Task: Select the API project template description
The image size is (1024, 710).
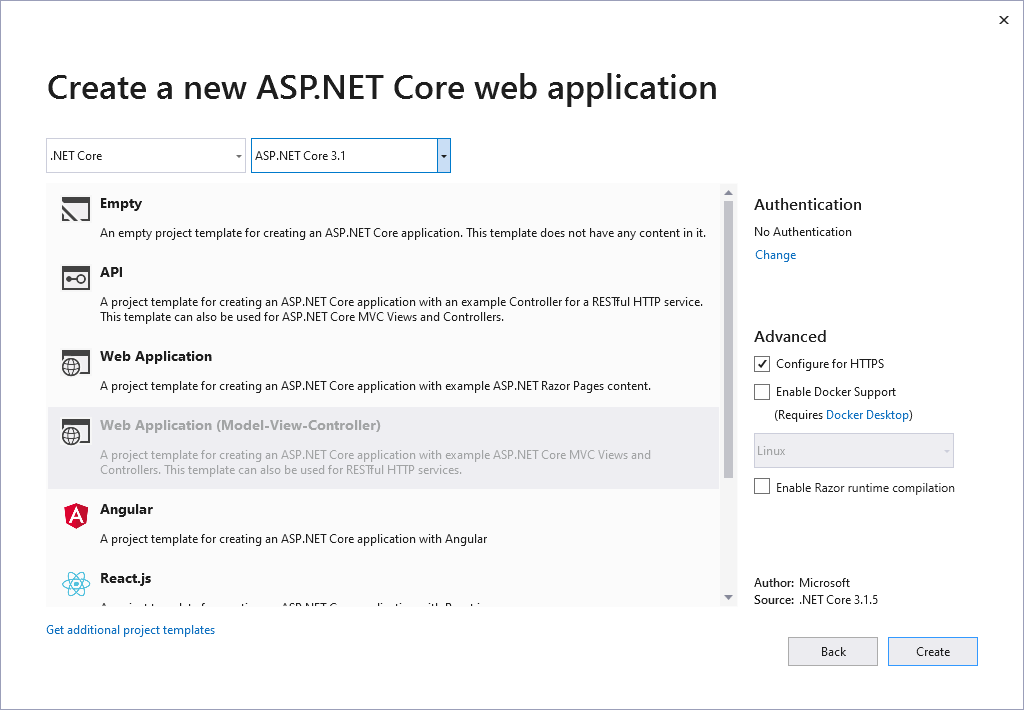Action: click(400, 309)
